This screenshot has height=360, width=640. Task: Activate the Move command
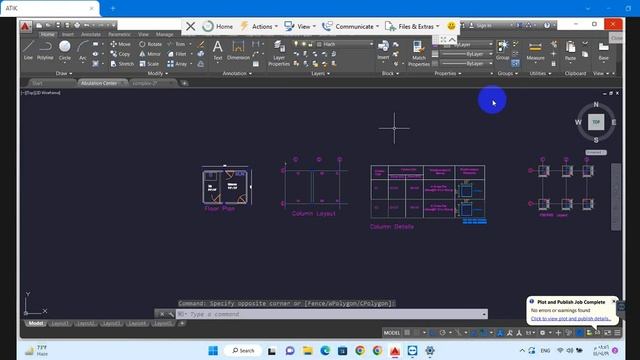(120, 44)
